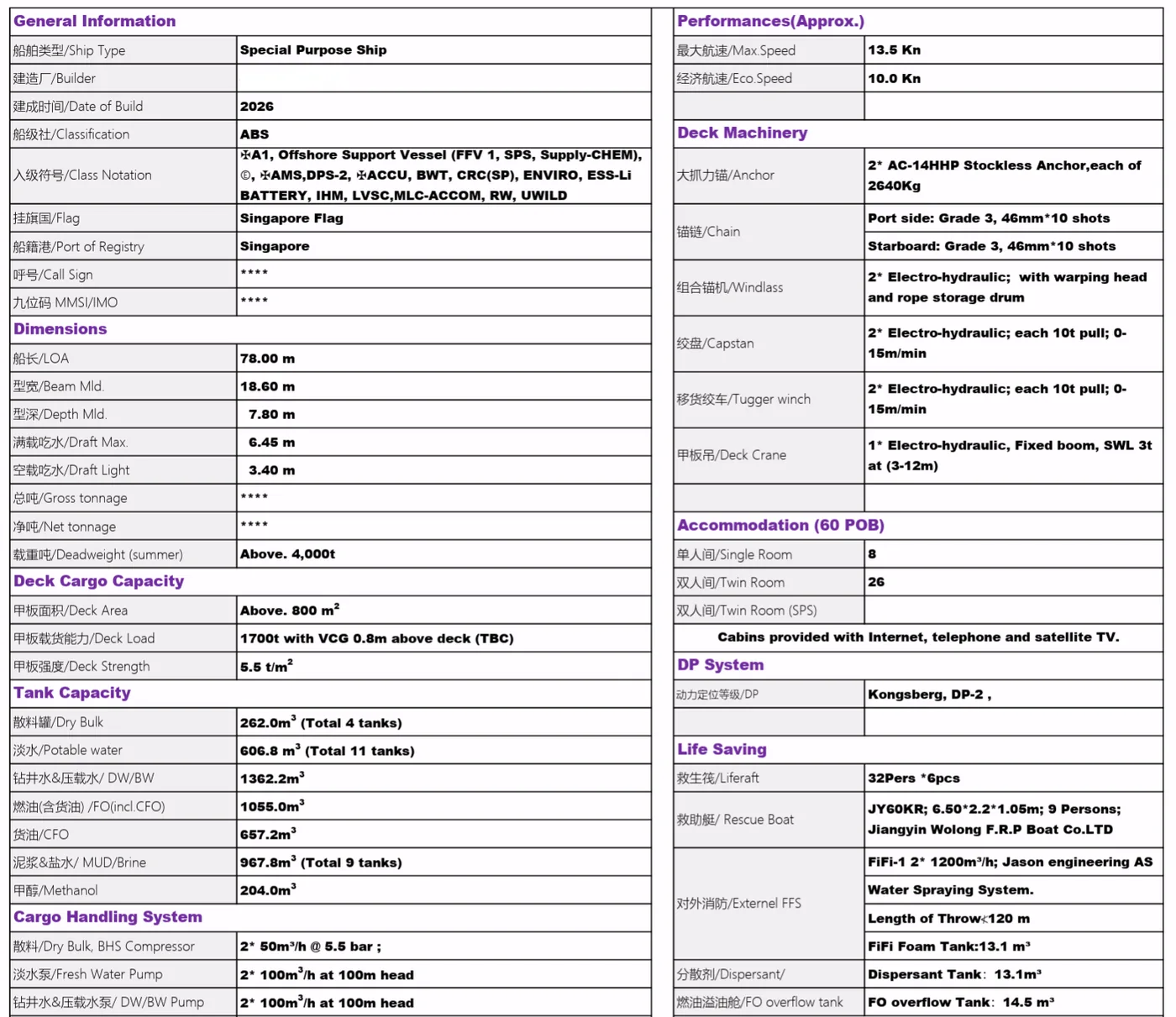The width and height of the screenshot is (1176, 1017).
Task: Select the Draft Light value 3.40 m
Action: pos(271,470)
